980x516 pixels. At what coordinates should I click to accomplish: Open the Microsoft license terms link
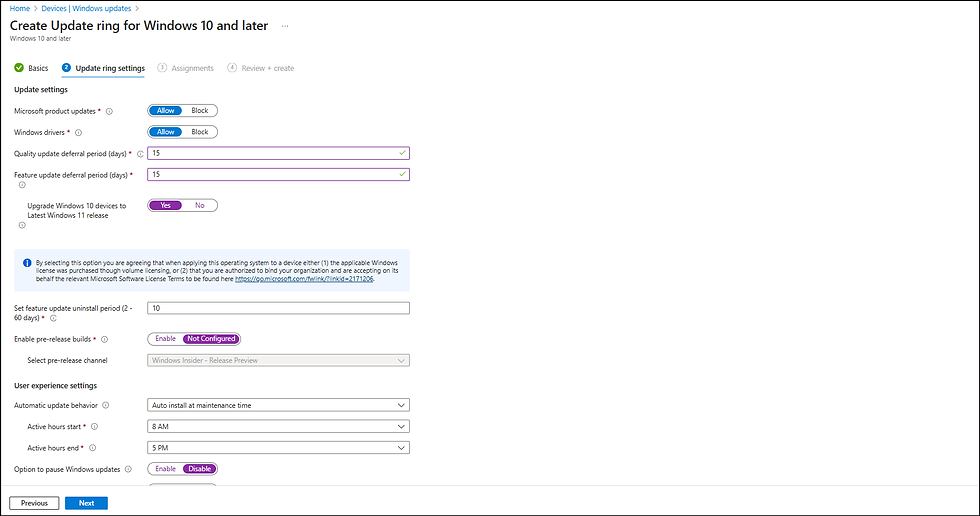pos(304,279)
